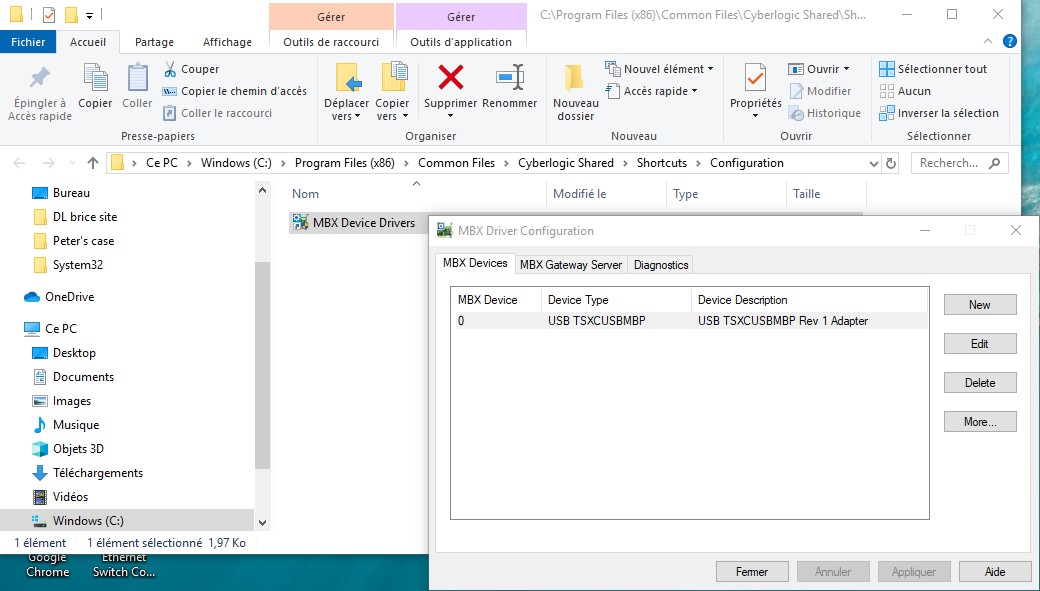Viewport: 1040px width, 591px height.
Task: Pin to Accès rapide in the ribbon
Action: click(x=39, y=93)
